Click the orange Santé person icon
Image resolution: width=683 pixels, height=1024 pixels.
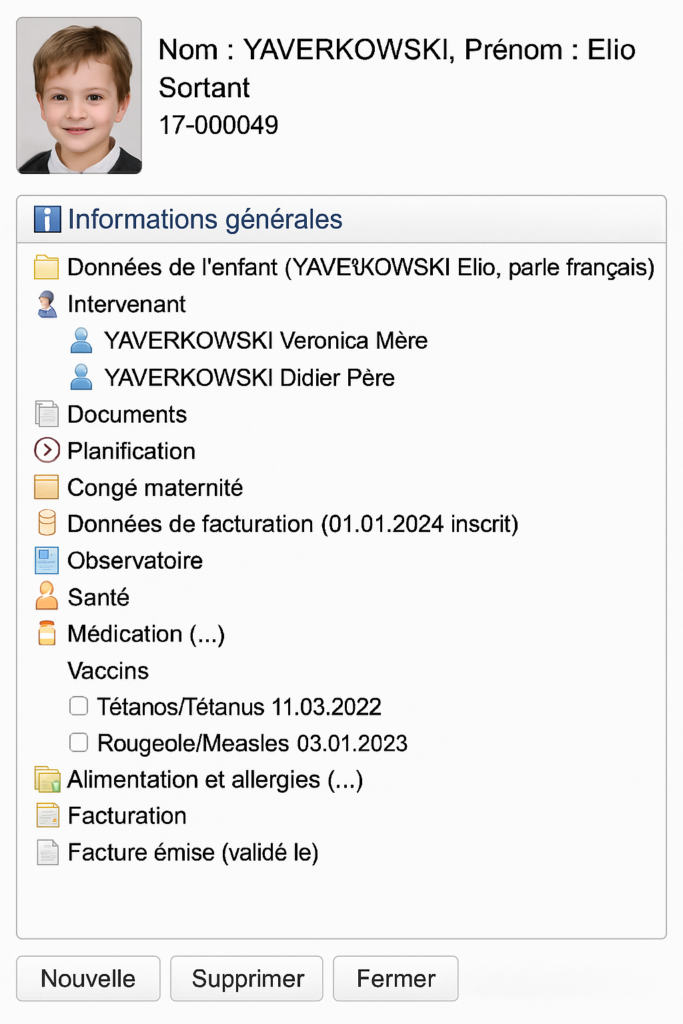tap(46, 597)
